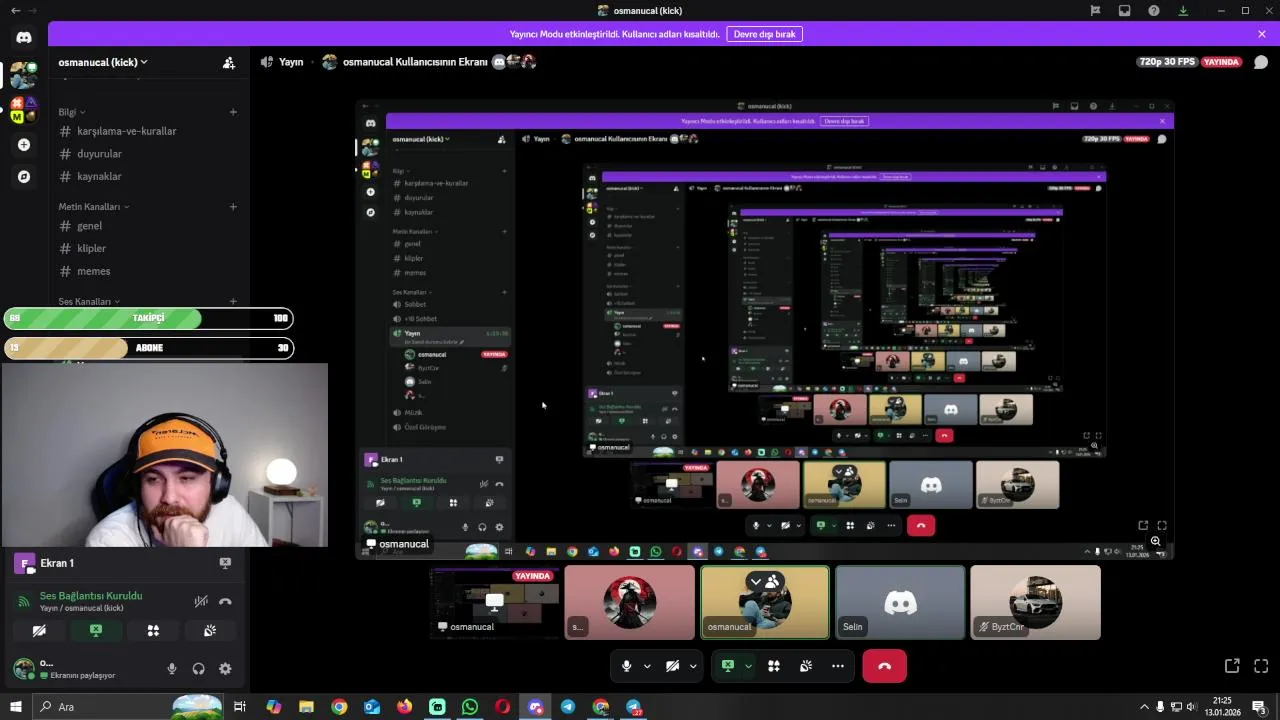The height and width of the screenshot is (720, 1280).
Task: Open the server folder with the M icon
Action: 24,109
